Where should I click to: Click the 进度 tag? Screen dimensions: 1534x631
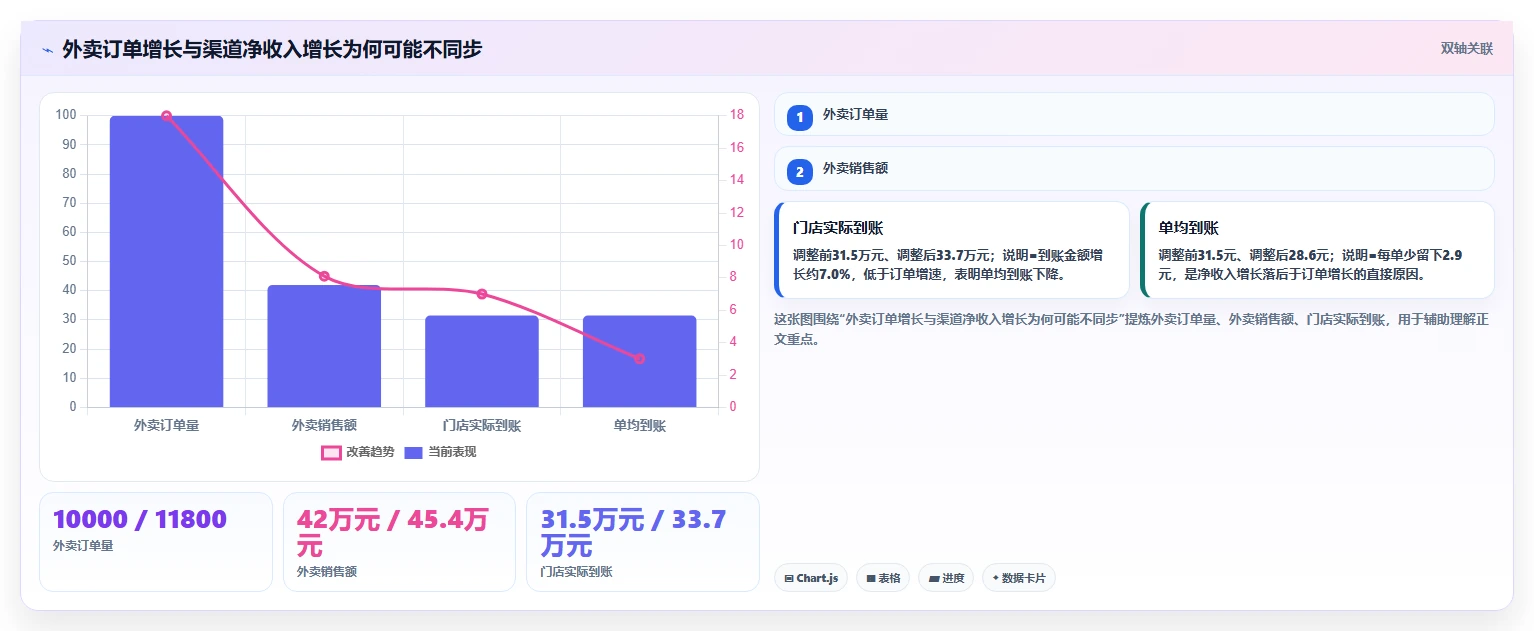tap(946, 578)
